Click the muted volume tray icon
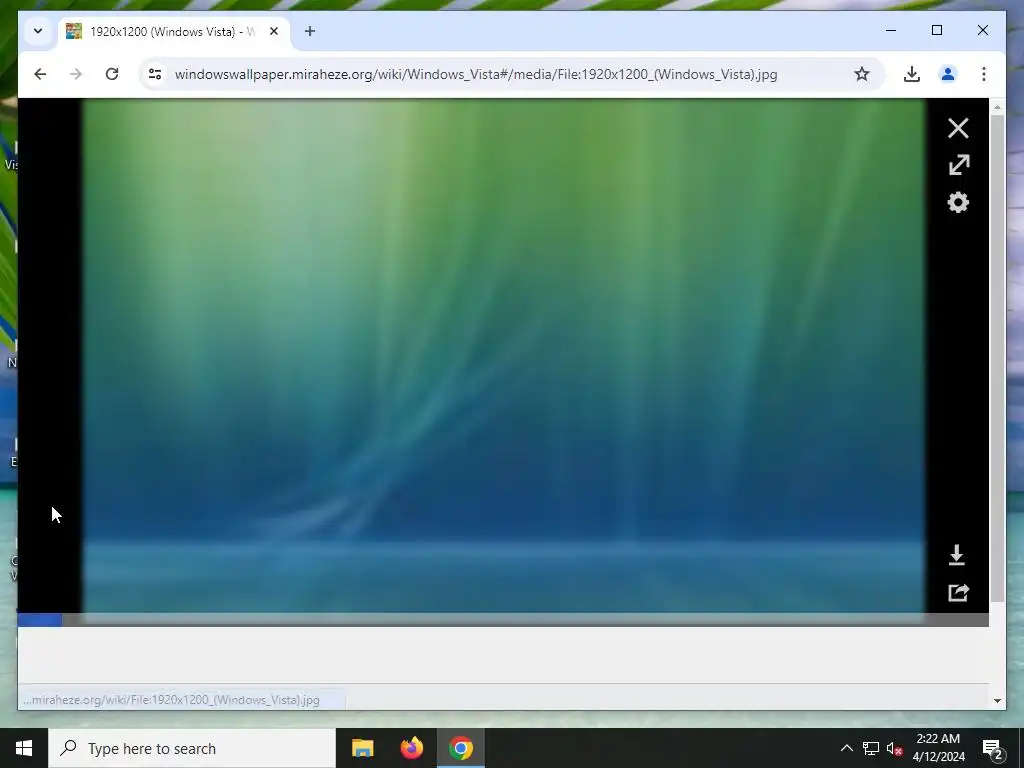Image resolution: width=1024 pixels, height=768 pixels. pyautogui.click(x=895, y=748)
